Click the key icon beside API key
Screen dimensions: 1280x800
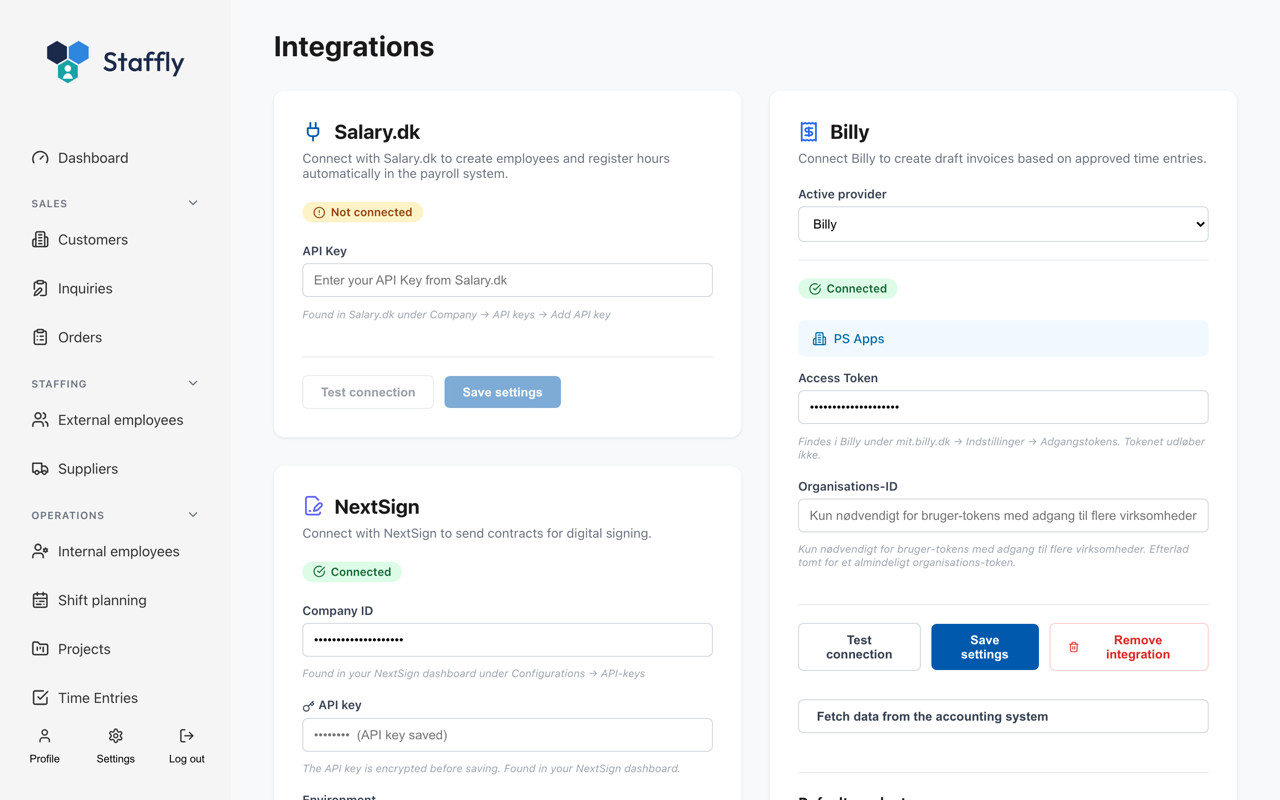308,706
